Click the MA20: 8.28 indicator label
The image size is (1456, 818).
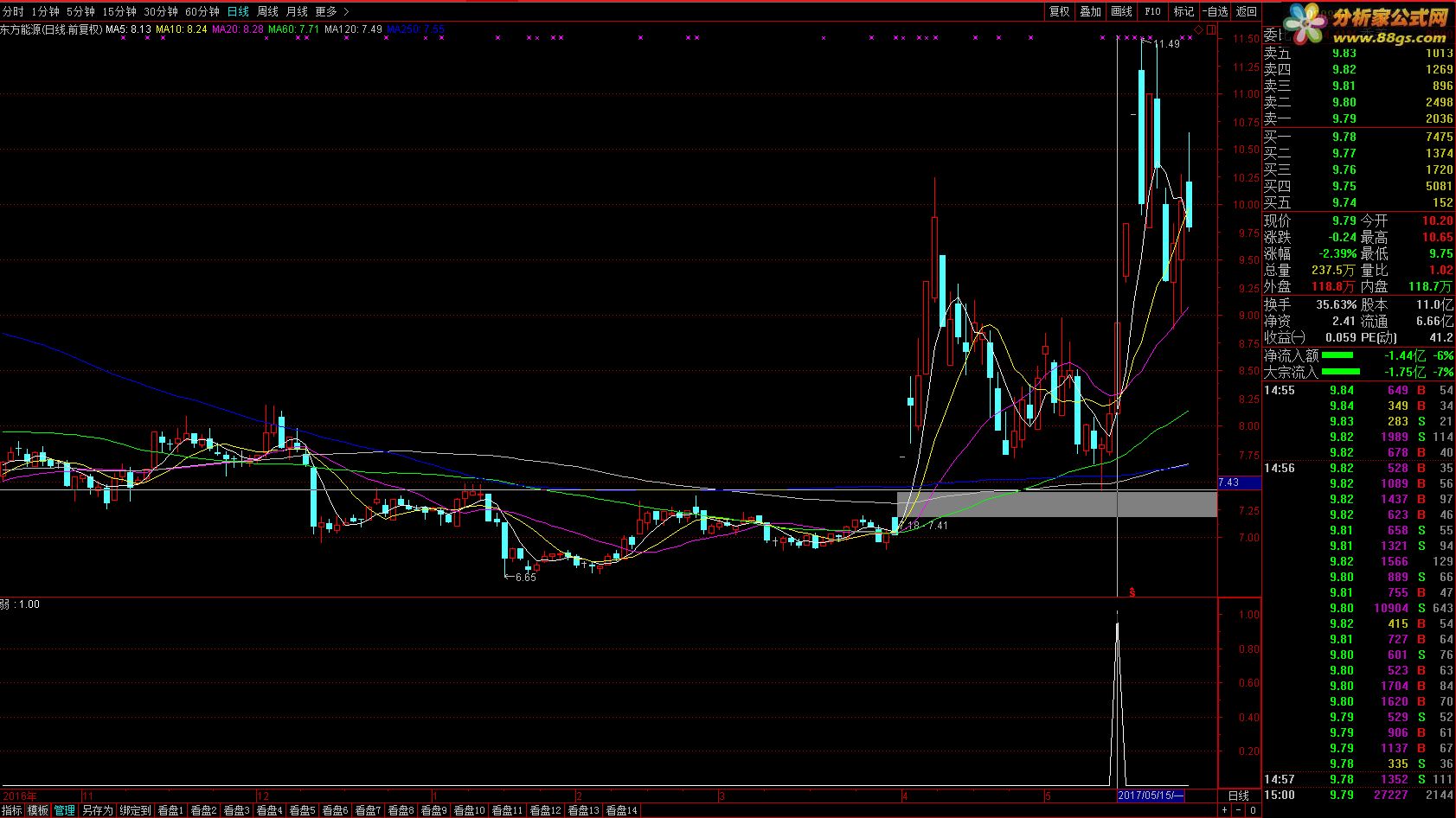coord(238,29)
